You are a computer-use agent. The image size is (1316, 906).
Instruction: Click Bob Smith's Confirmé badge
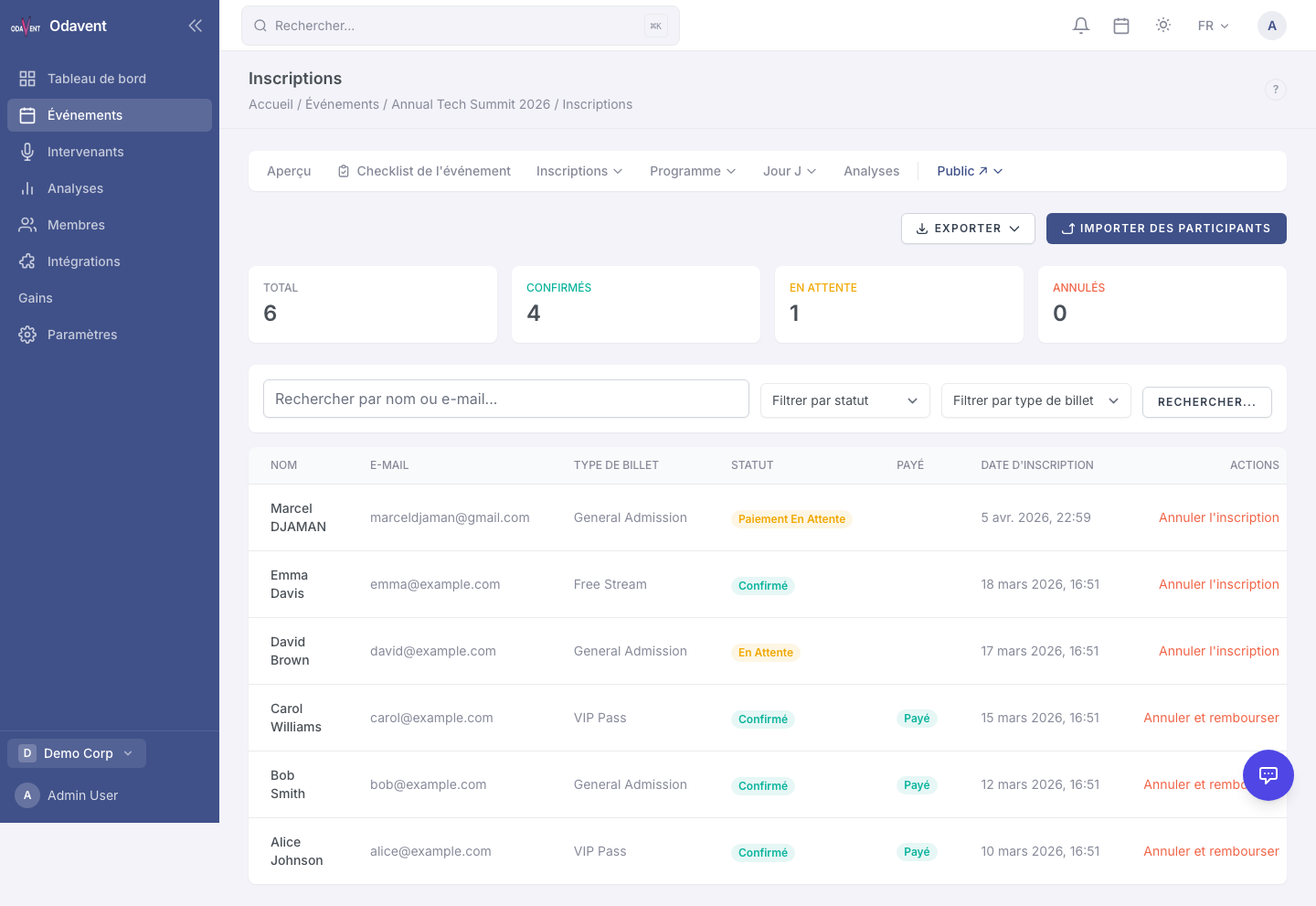[763, 785]
